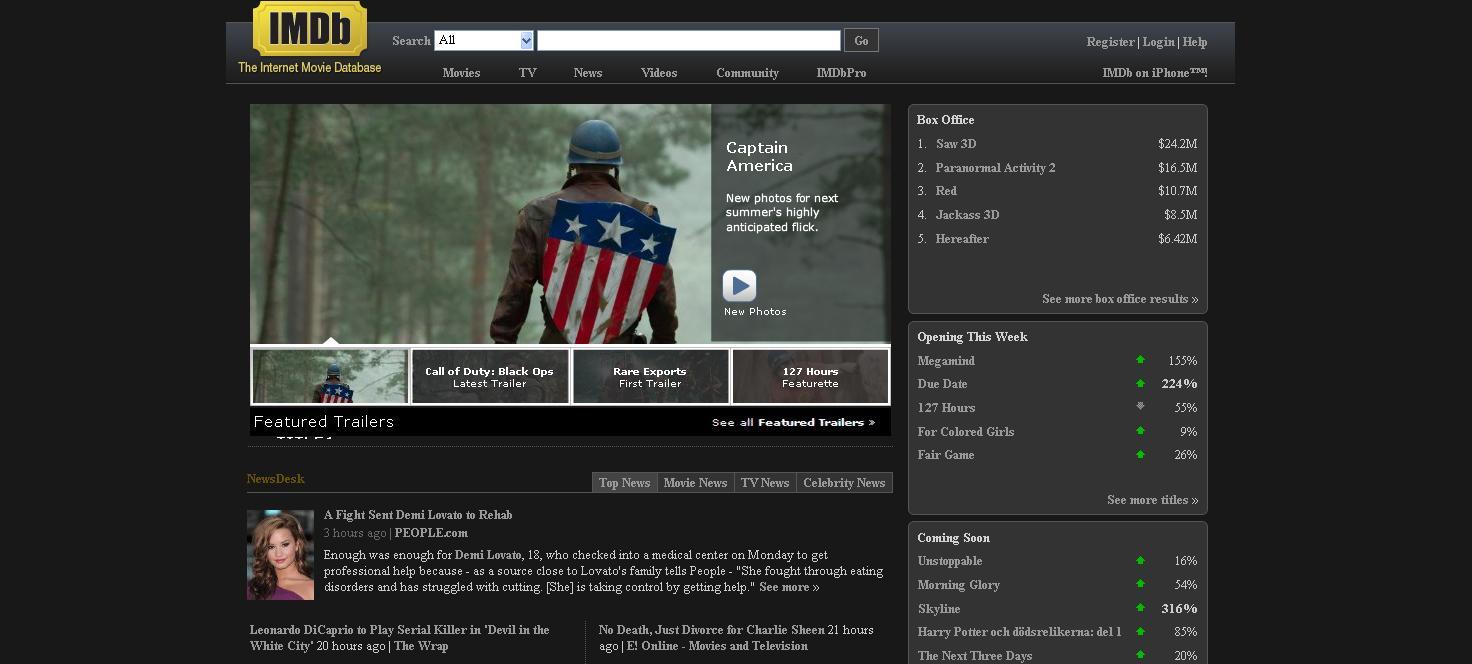Click the PEOPLE.com source link
Screen dimensions: 1472x664
431,533
